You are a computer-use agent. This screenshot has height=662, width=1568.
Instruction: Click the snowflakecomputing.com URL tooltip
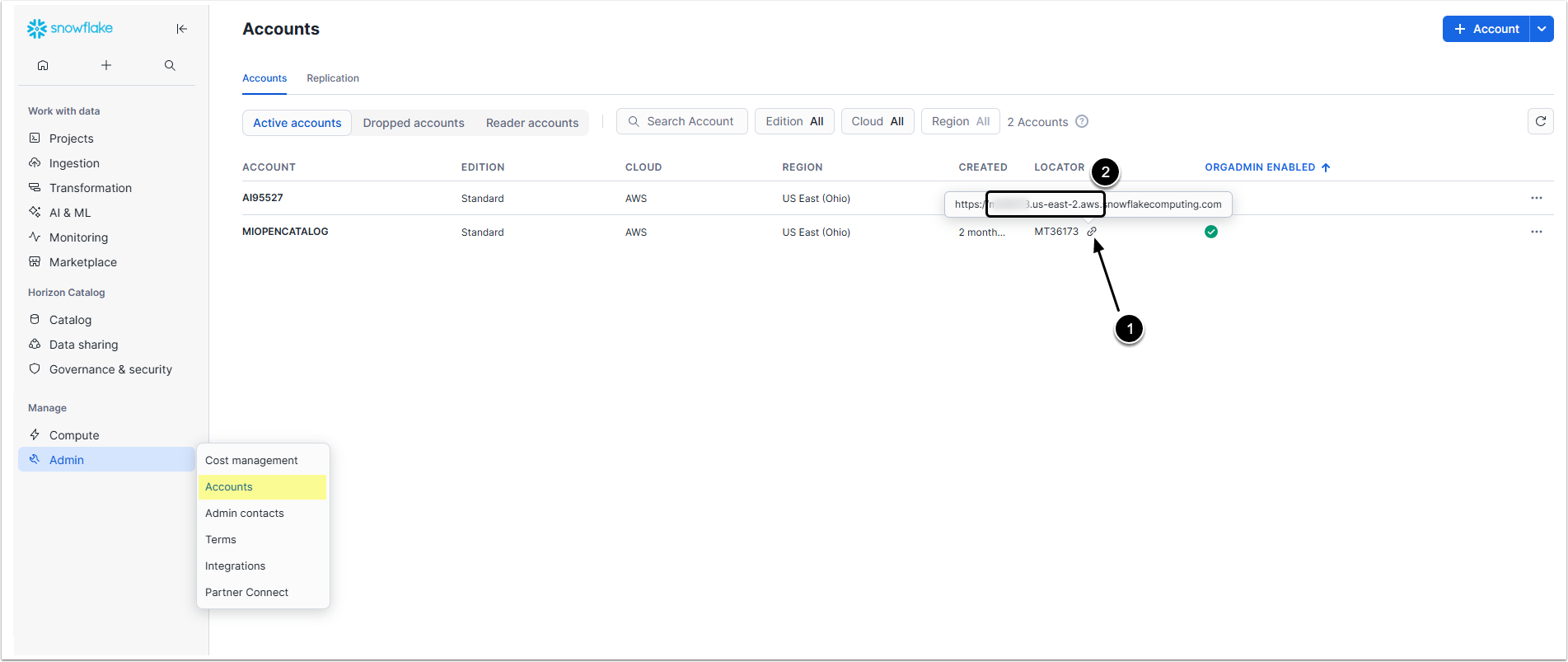(1088, 204)
